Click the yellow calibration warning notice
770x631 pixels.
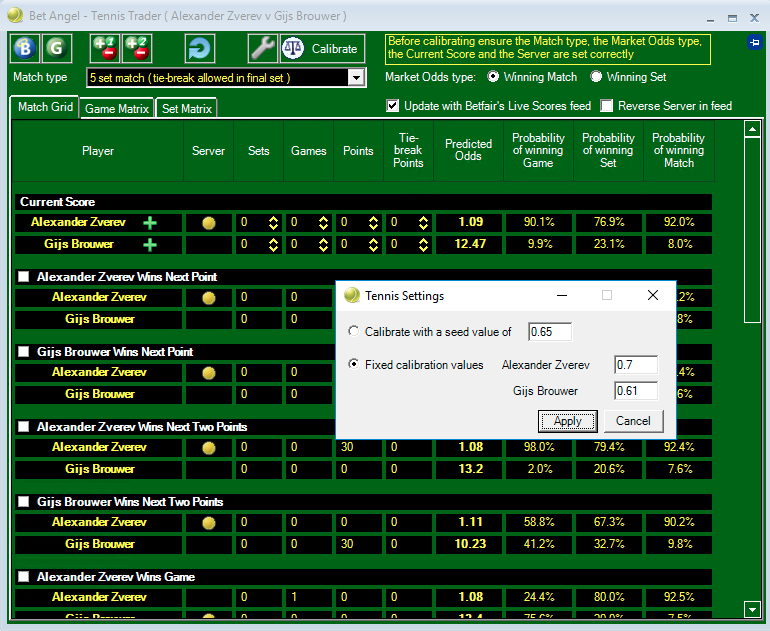[x=548, y=48]
